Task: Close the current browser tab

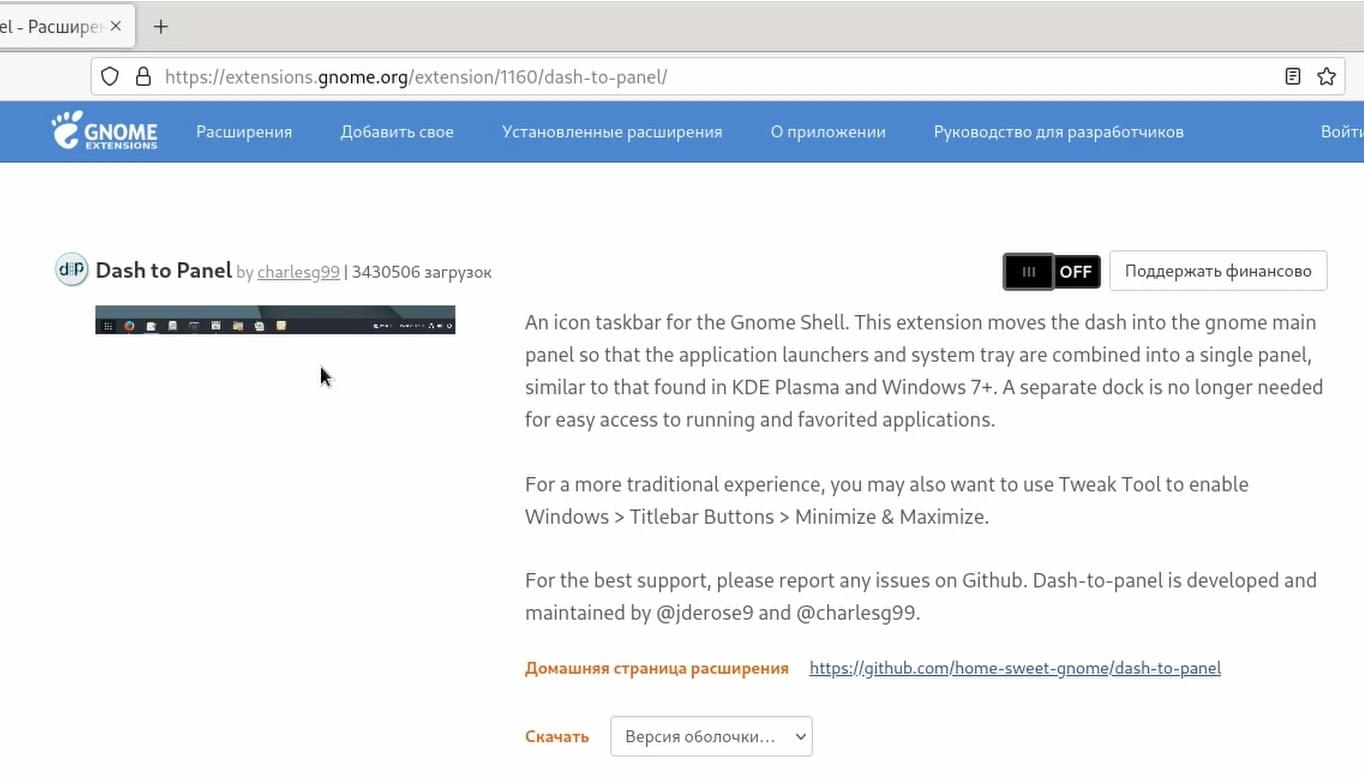Action: point(116,27)
